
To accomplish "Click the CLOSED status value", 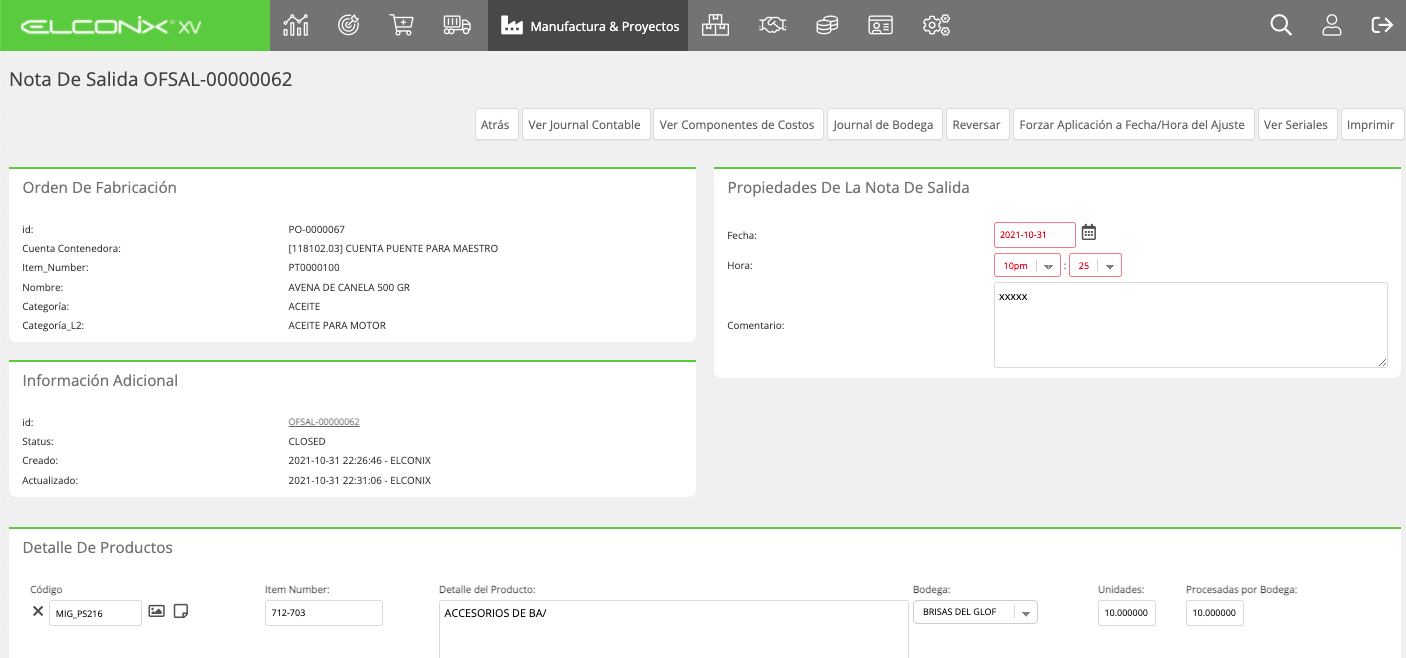I will click(307, 441).
